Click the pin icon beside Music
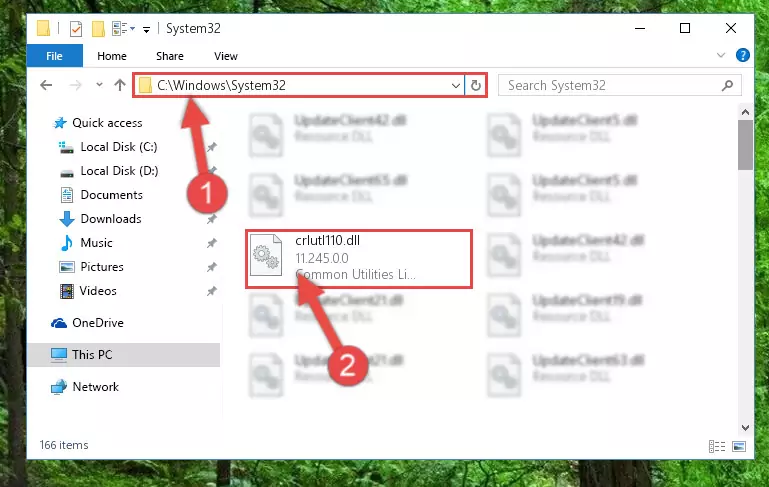This screenshot has height=487, width=769. click(211, 243)
